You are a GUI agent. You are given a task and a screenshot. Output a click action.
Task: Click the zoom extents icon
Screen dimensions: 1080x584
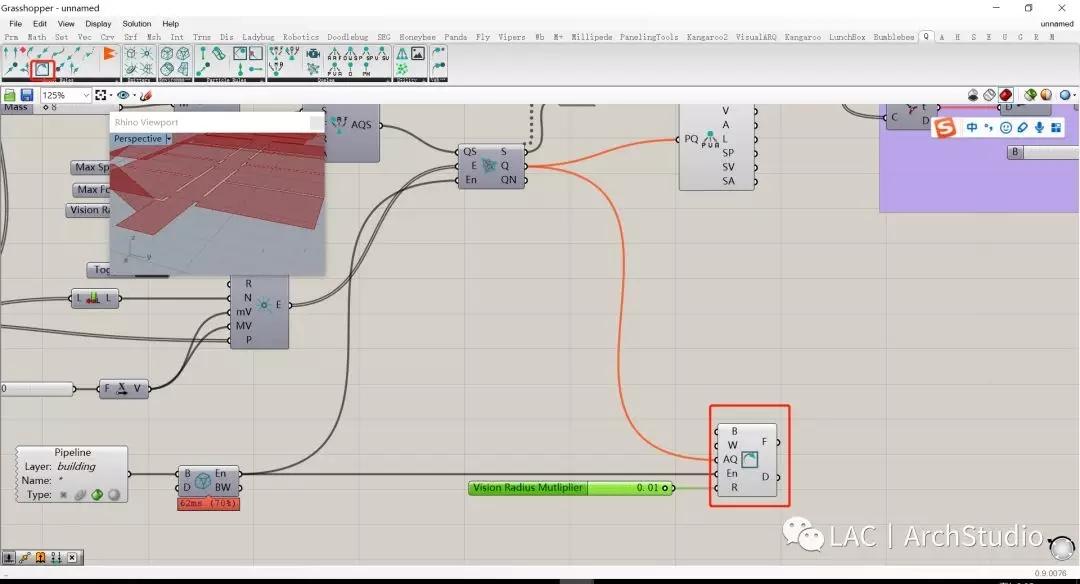point(101,95)
